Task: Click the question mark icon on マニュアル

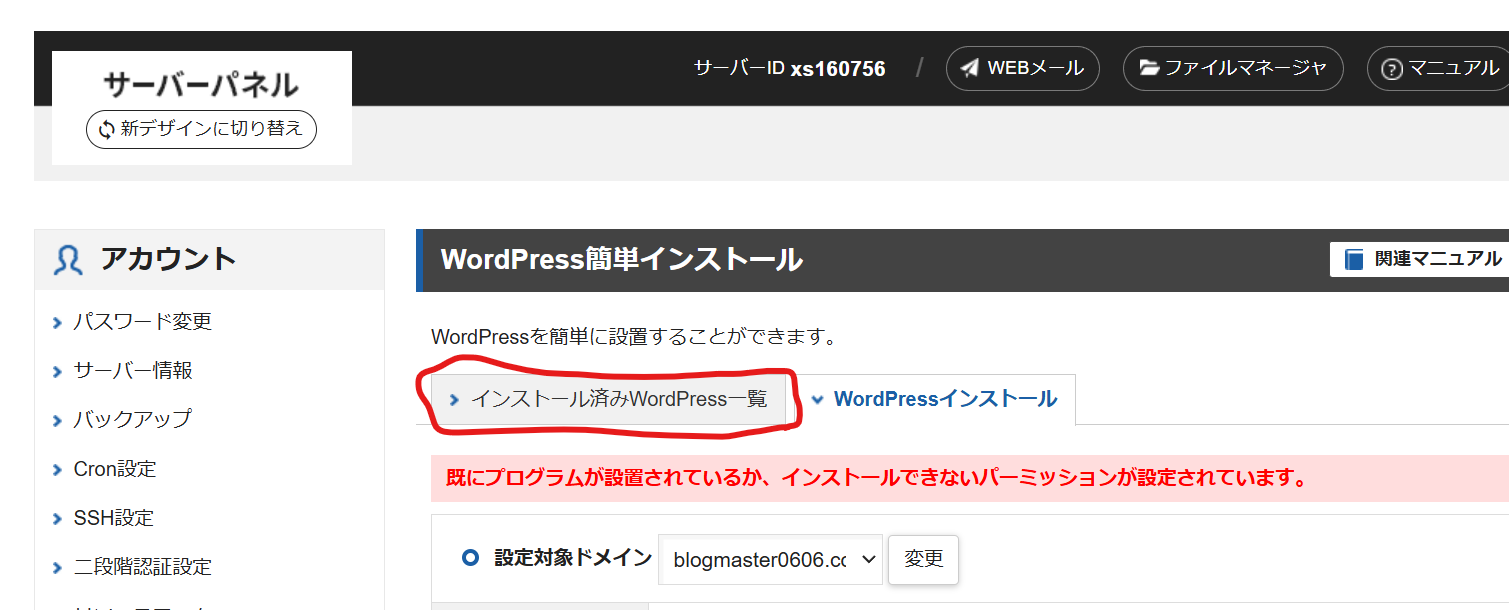Action: click(x=1392, y=69)
